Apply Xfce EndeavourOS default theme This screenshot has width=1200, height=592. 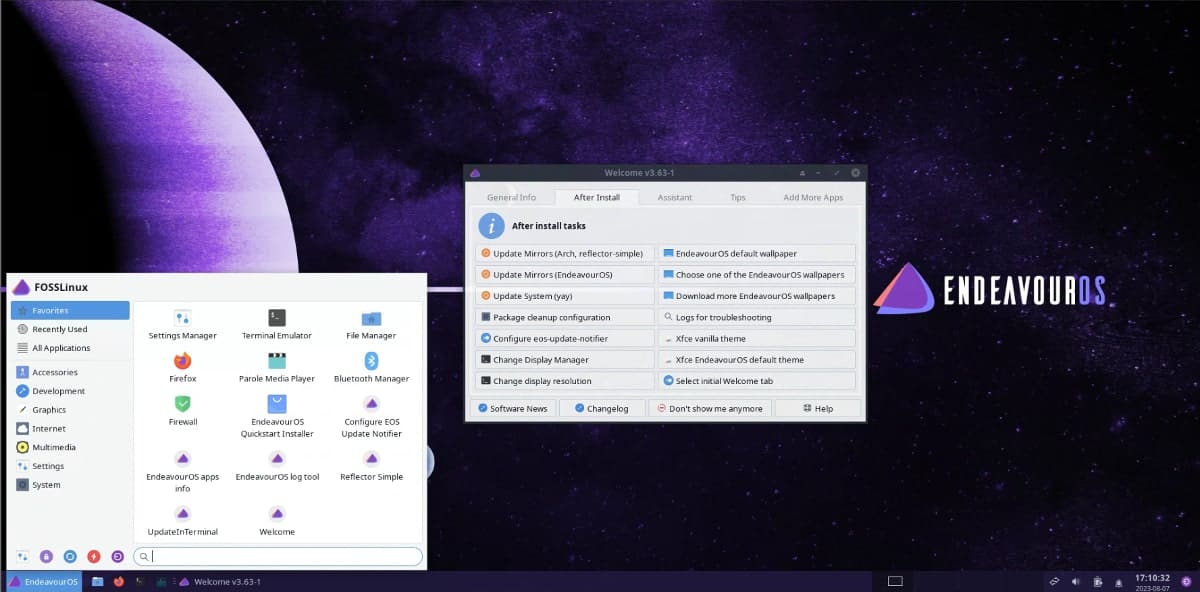click(x=757, y=360)
